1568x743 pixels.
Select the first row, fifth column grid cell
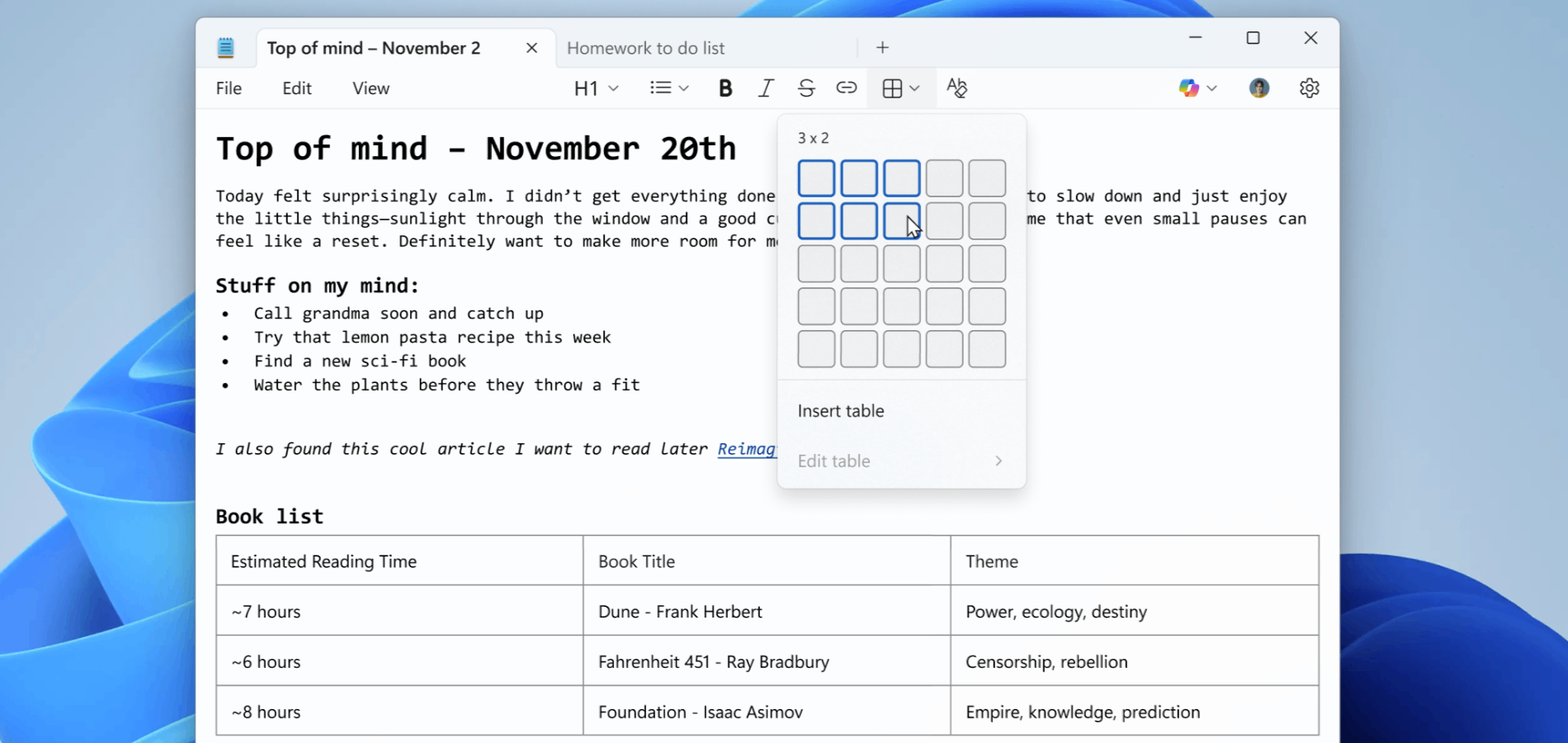click(x=987, y=178)
